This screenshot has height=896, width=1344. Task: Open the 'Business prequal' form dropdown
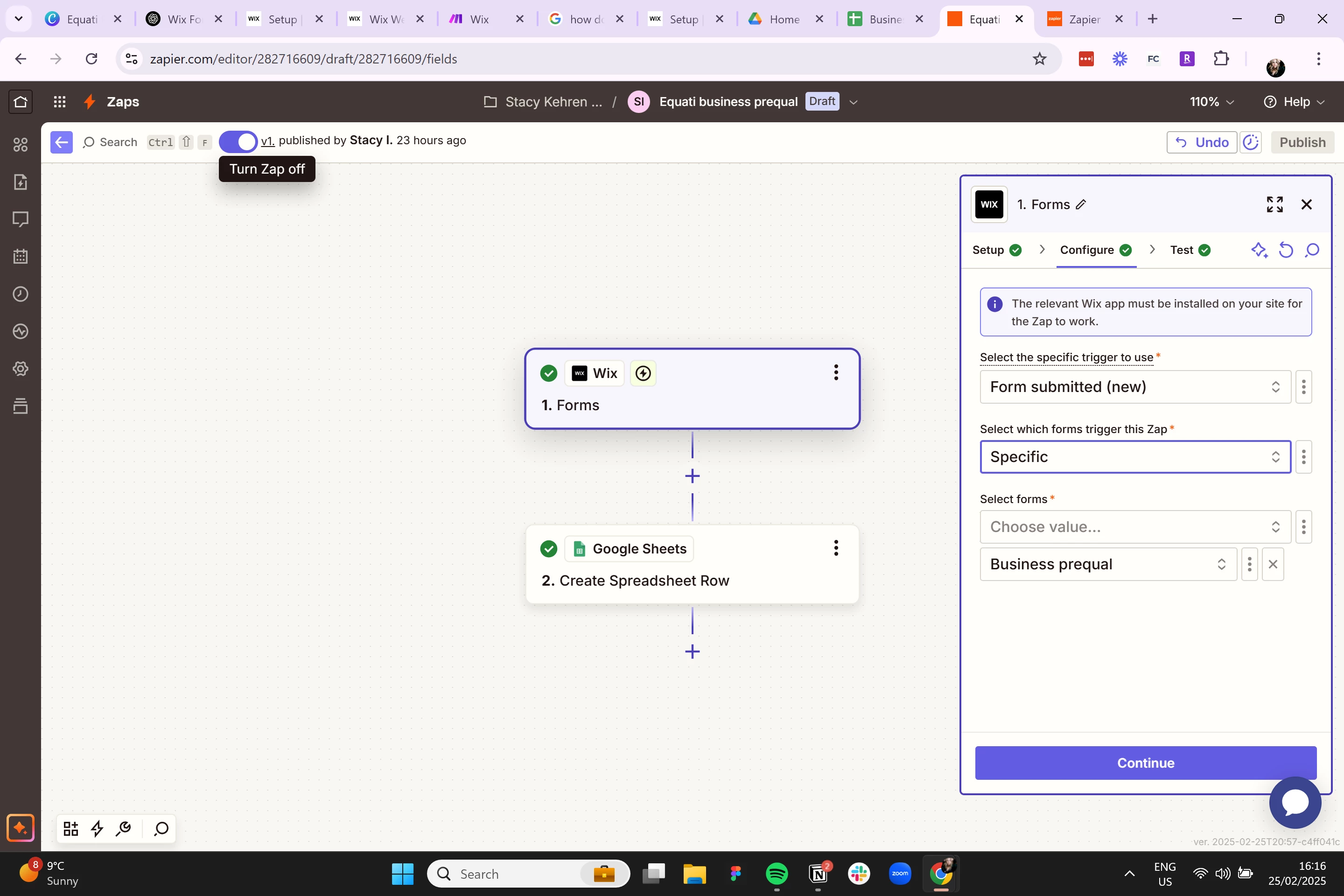pos(1108,564)
